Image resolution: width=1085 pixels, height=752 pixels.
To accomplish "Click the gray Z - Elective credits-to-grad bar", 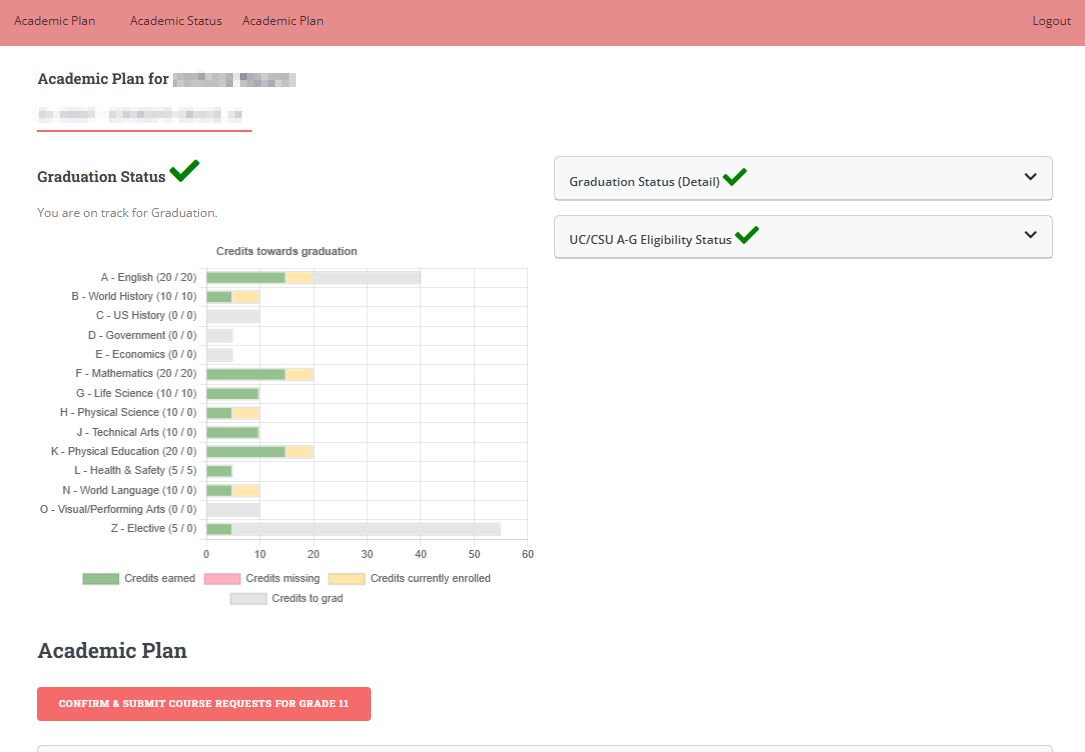I will point(365,529).
